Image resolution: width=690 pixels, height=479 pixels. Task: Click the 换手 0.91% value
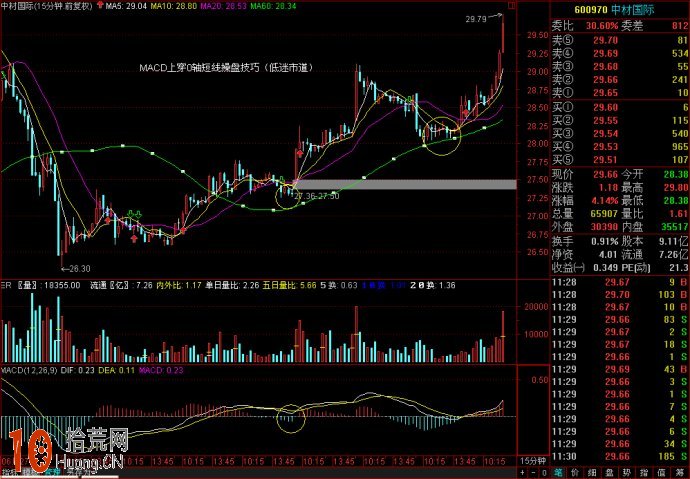coord(605,241)
